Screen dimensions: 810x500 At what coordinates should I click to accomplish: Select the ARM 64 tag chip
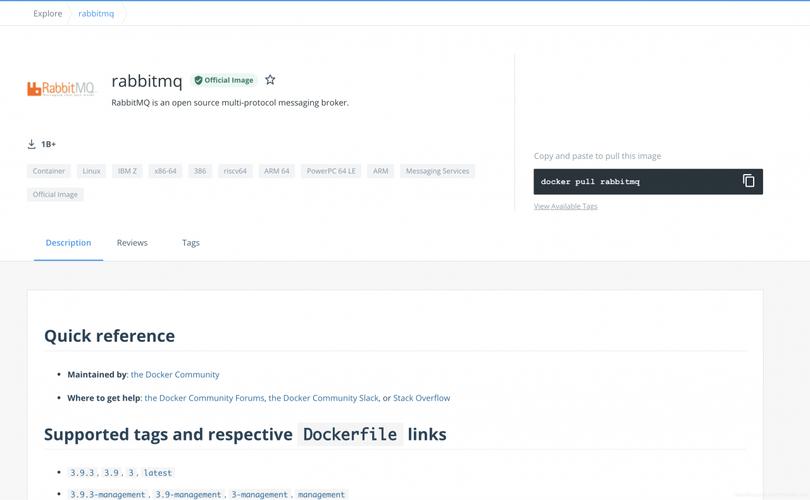[276, 171]
